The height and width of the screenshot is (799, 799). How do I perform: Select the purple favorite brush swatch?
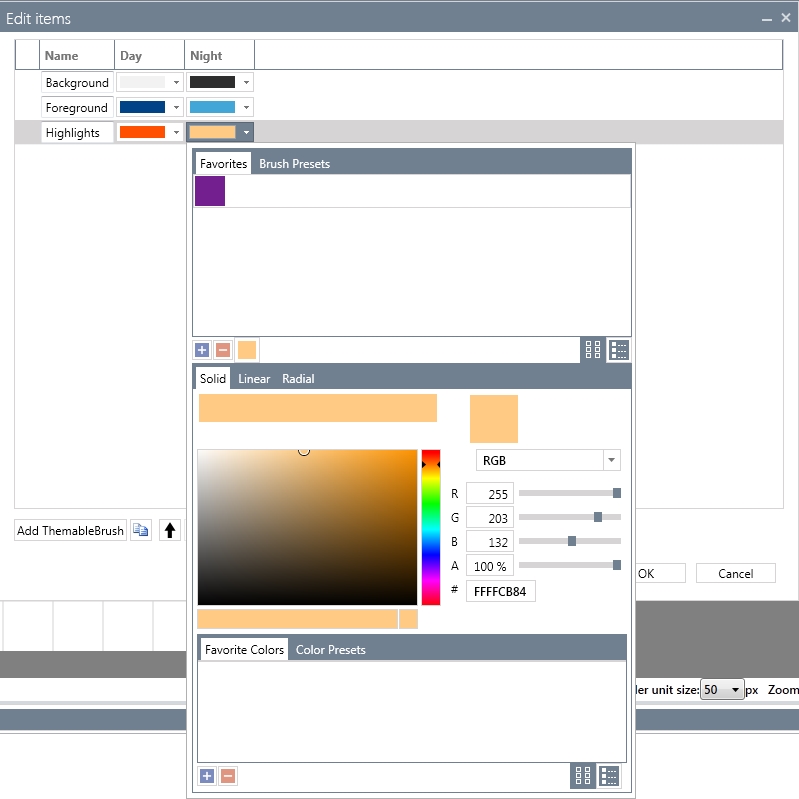[x=210, y=191]
